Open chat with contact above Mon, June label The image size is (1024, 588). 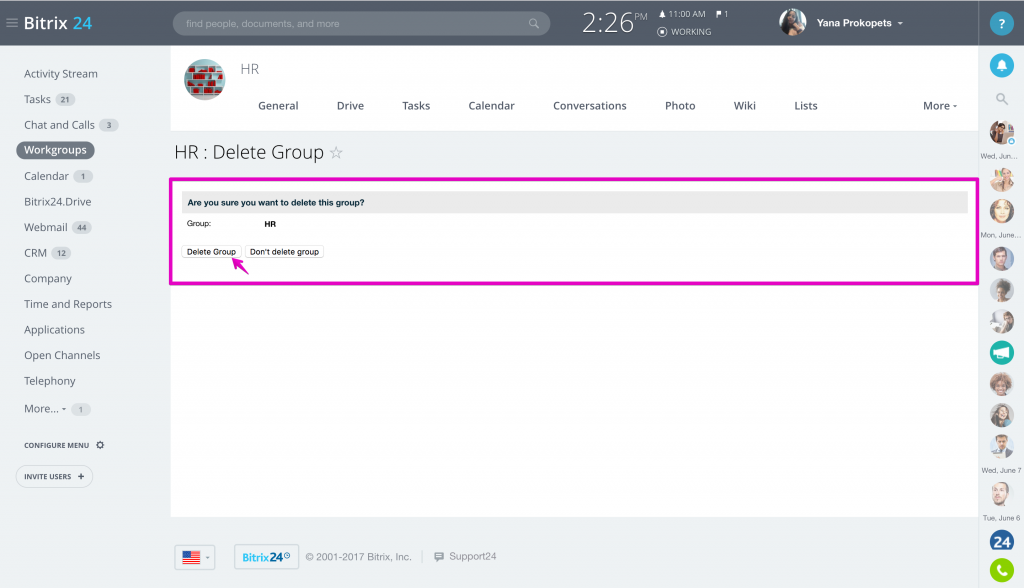(x=1001, y=212)
